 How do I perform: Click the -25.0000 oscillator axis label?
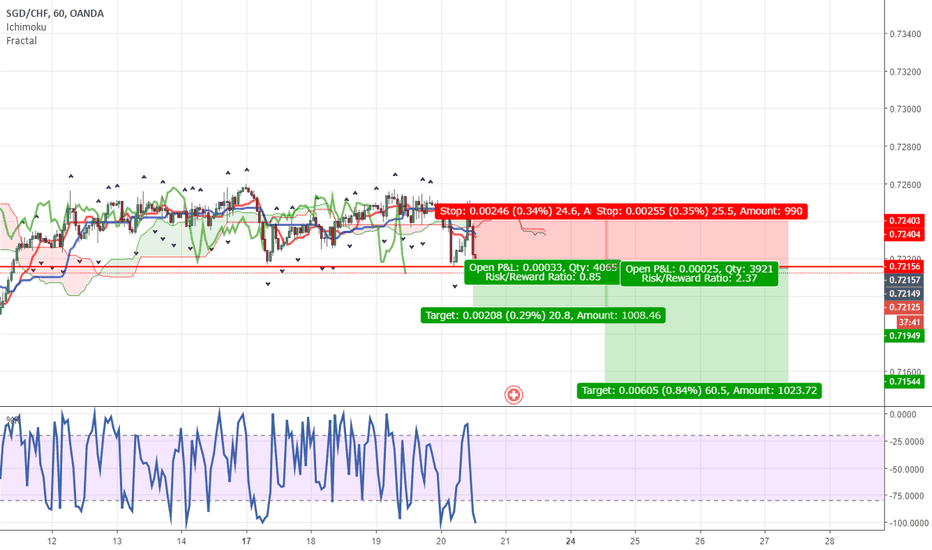906,442
